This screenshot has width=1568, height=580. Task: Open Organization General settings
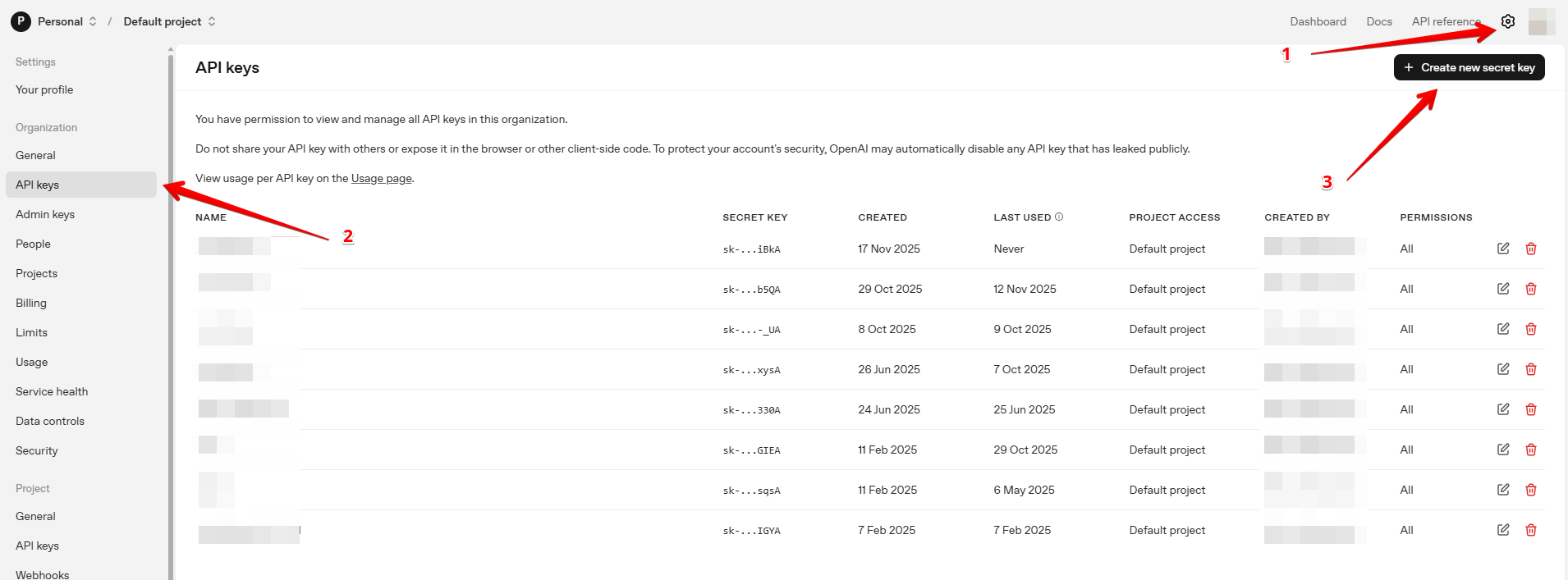(x=35, y=155)
